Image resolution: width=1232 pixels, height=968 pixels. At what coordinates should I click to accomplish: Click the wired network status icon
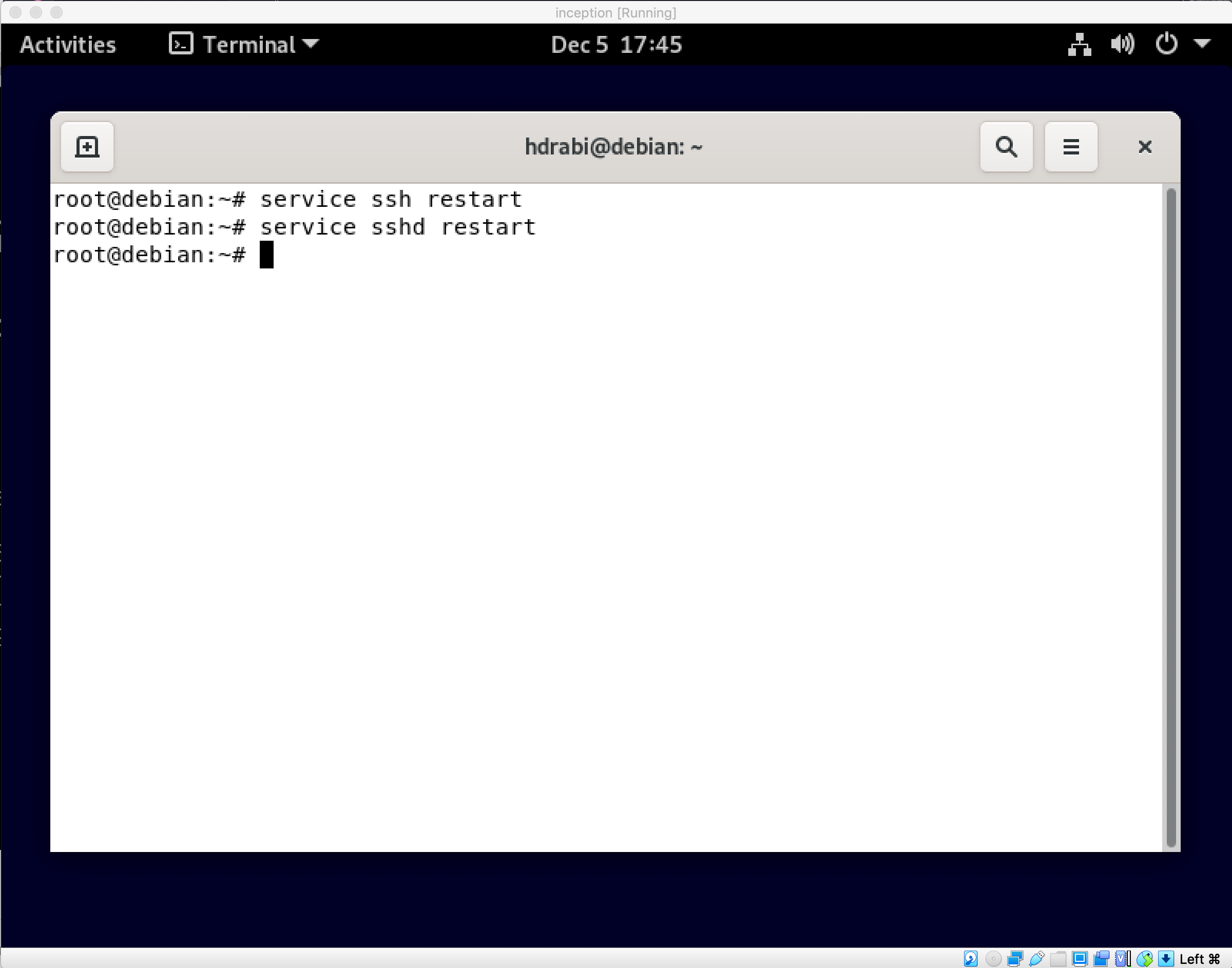[x=1079, y=44]
